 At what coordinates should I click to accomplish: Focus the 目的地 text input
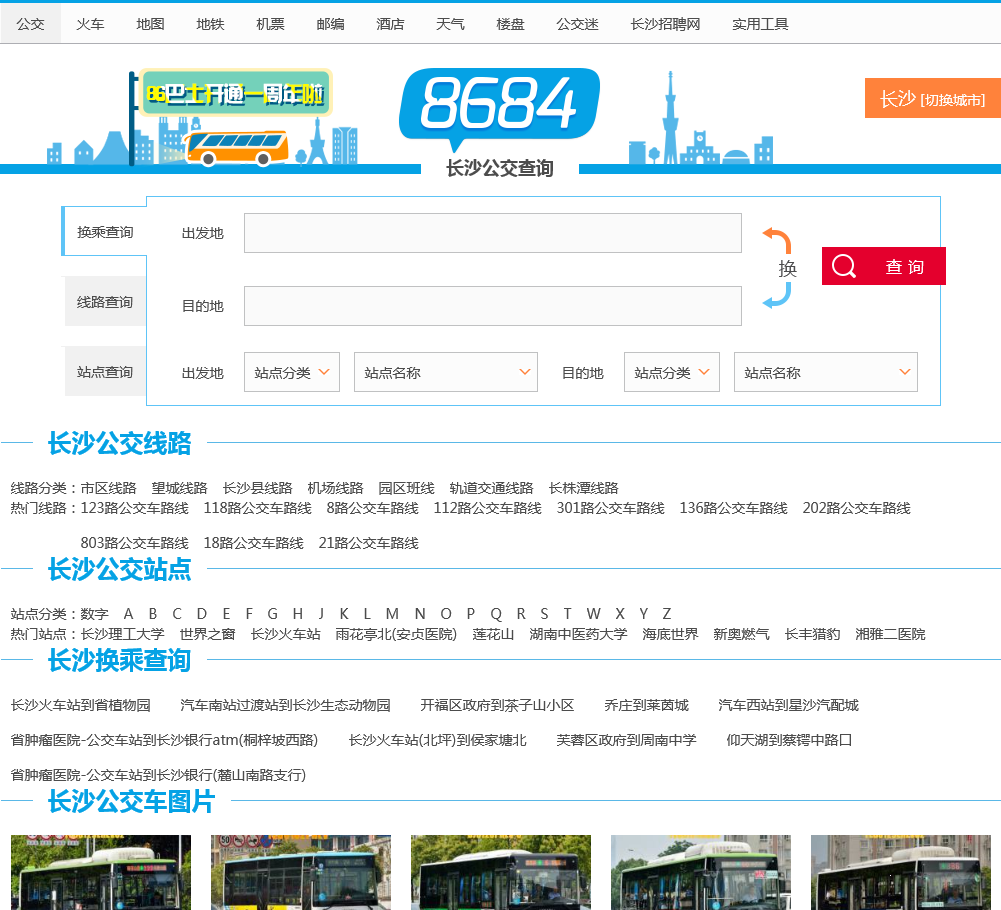click(x=493, y=306)
